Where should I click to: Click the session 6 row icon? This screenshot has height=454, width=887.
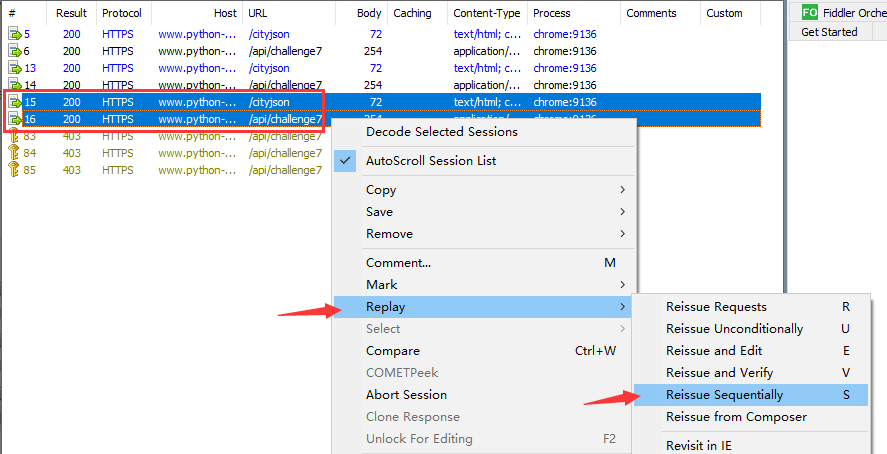click(x=14, y=51)
